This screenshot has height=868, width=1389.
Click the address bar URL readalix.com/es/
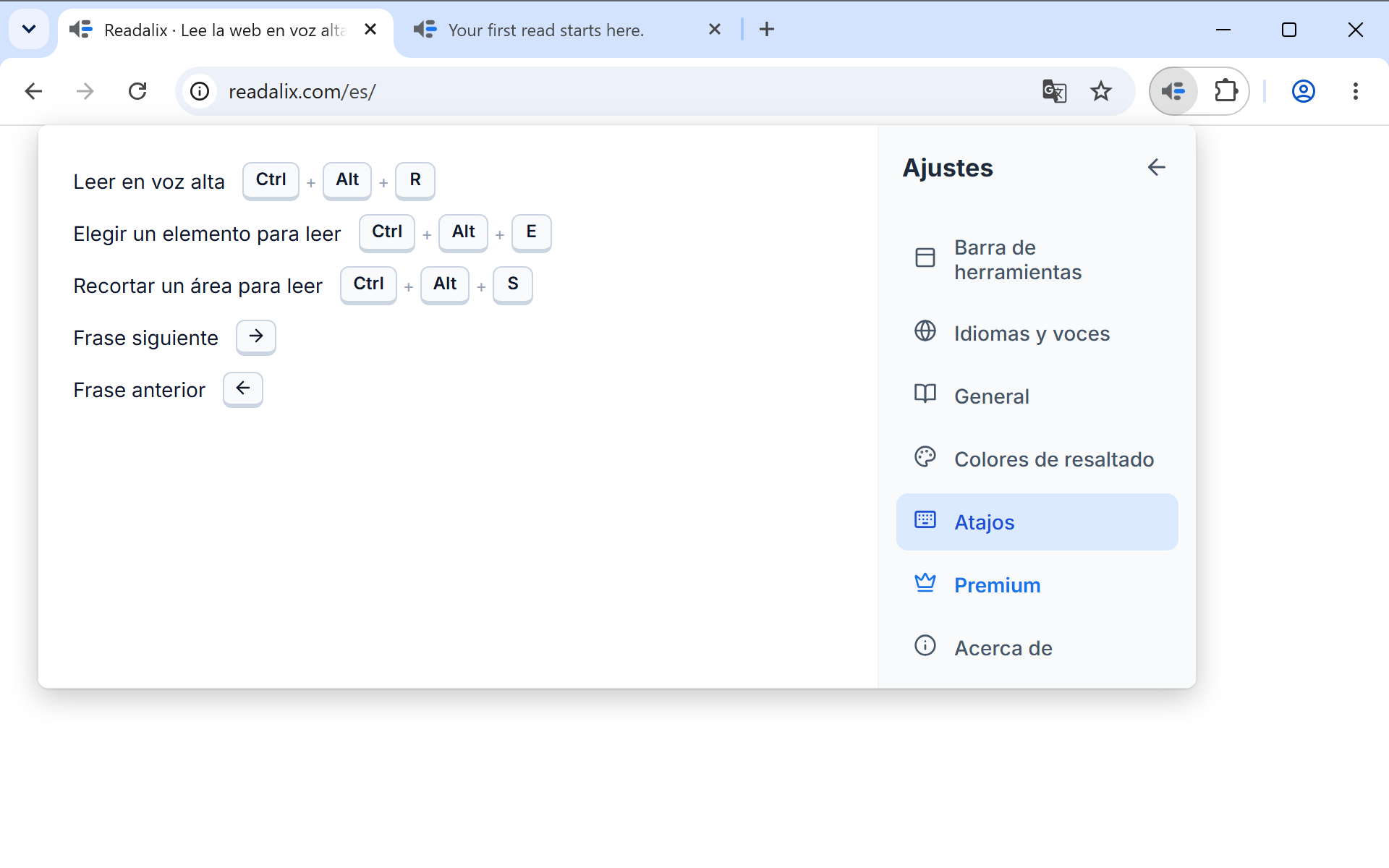pos(302,92)
